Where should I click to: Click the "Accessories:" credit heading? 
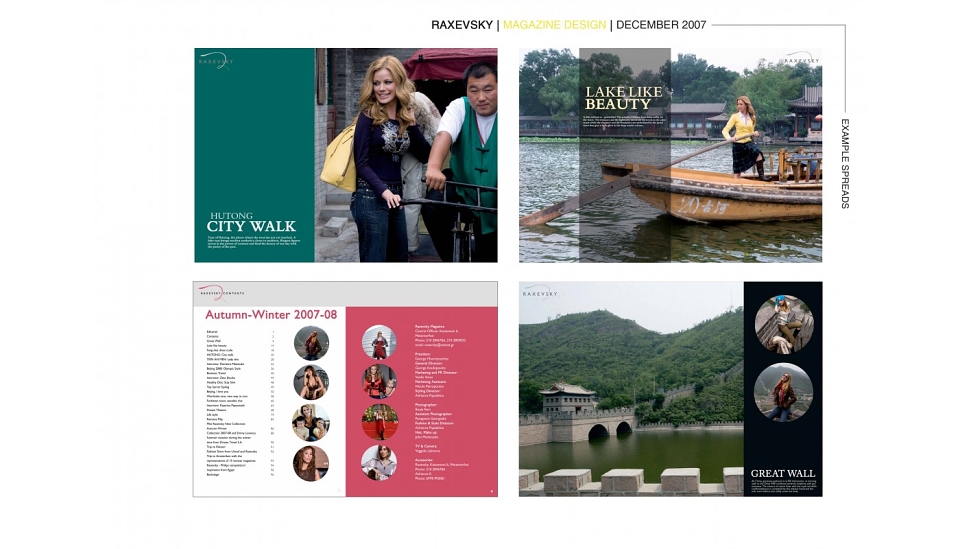click(x=424, y=460)
